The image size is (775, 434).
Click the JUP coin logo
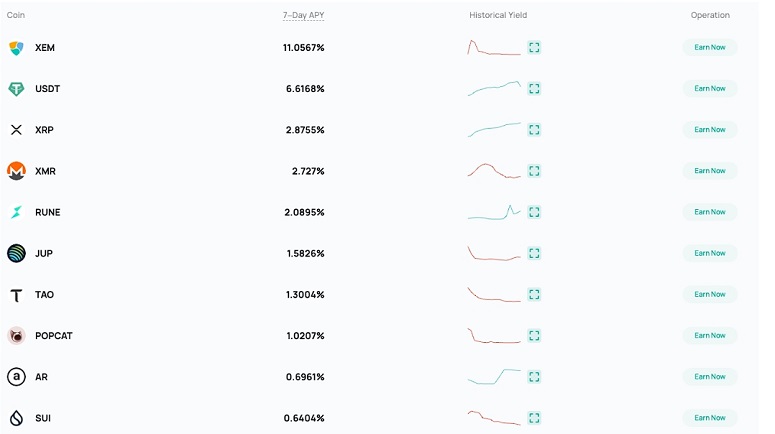tap(16, 253)
